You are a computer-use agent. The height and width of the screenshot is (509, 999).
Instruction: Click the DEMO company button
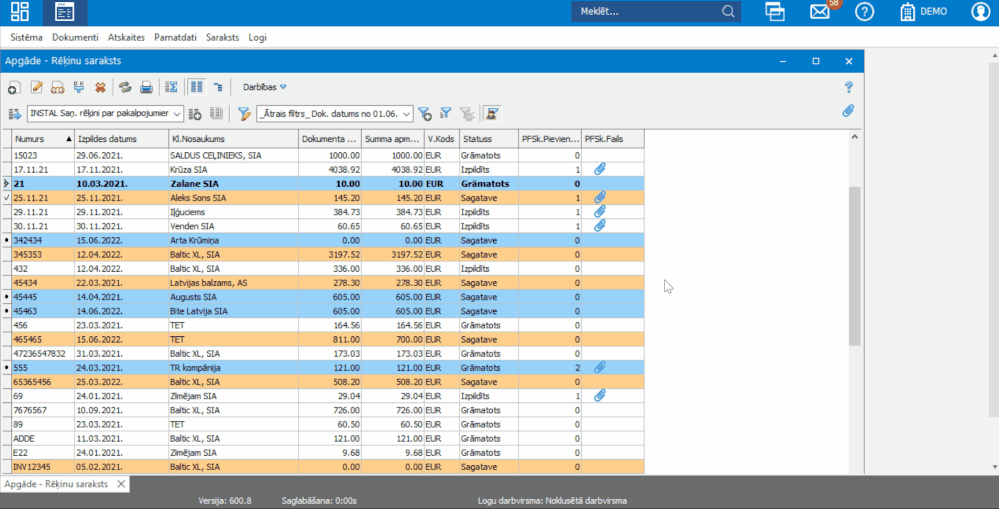(923, 12)
